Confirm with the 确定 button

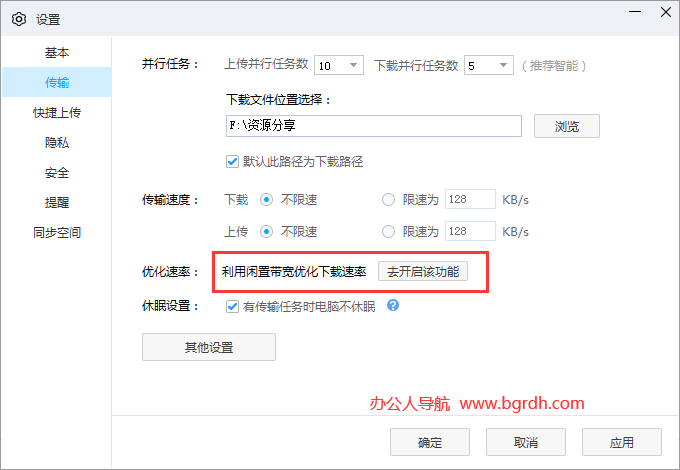tap(430, 442)
